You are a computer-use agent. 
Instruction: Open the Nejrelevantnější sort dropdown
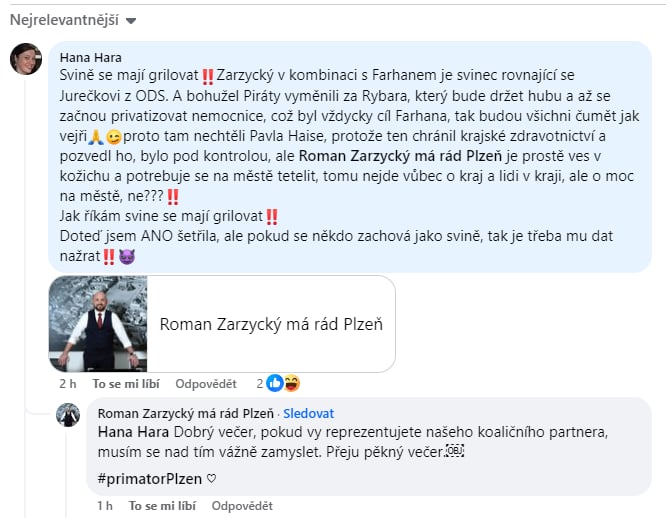[x=73, y=20]
